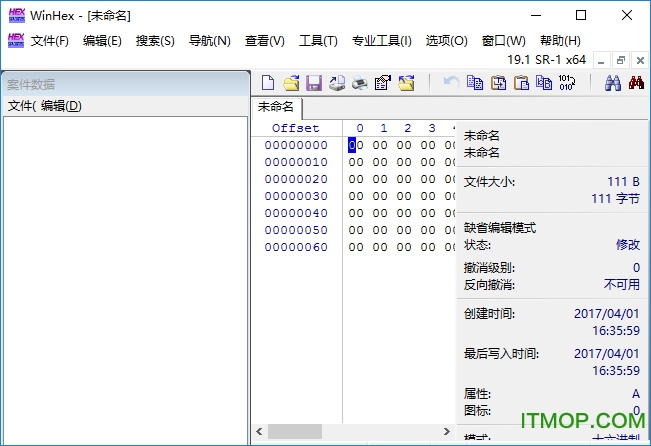
Task: Close the inner document window
Action: (x=640, y=61)
